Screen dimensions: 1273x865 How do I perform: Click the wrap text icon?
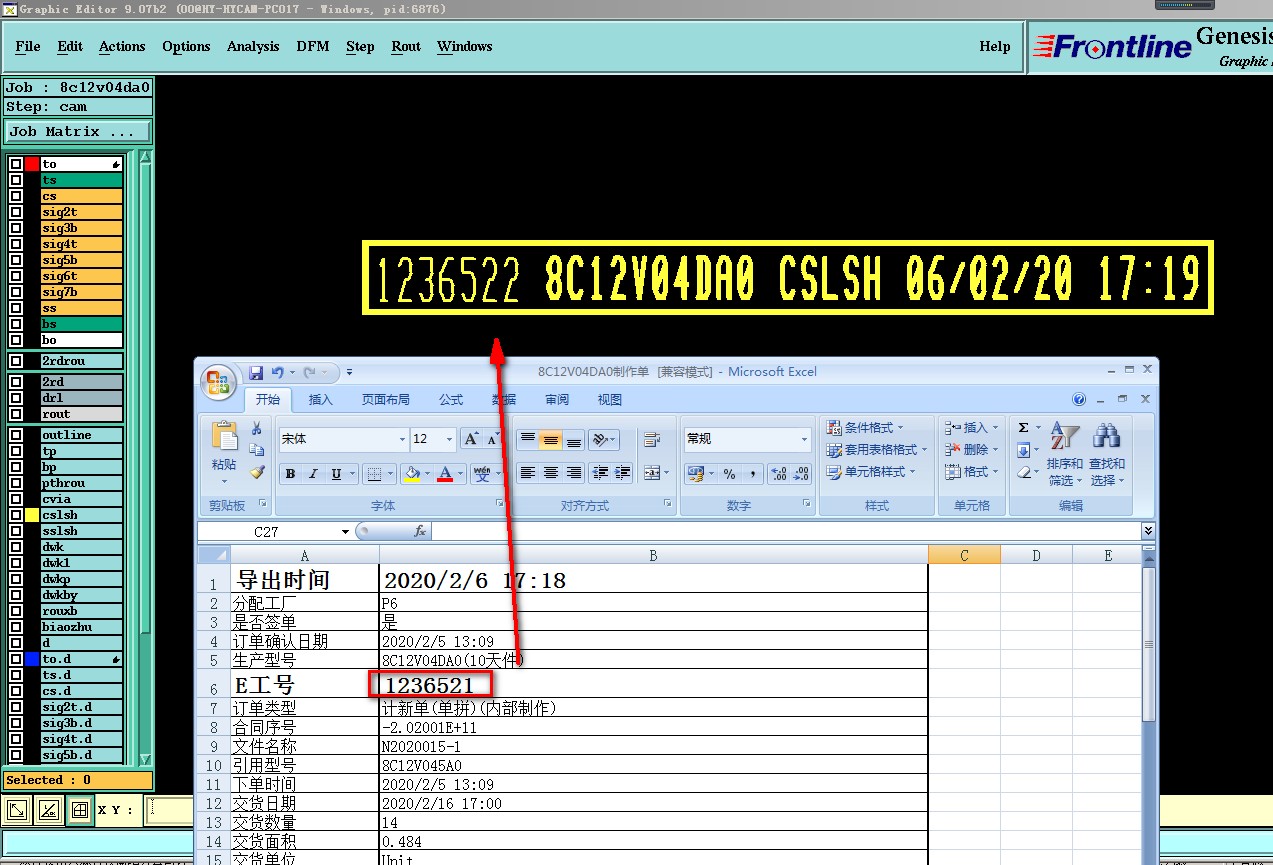tap(652, 440)
